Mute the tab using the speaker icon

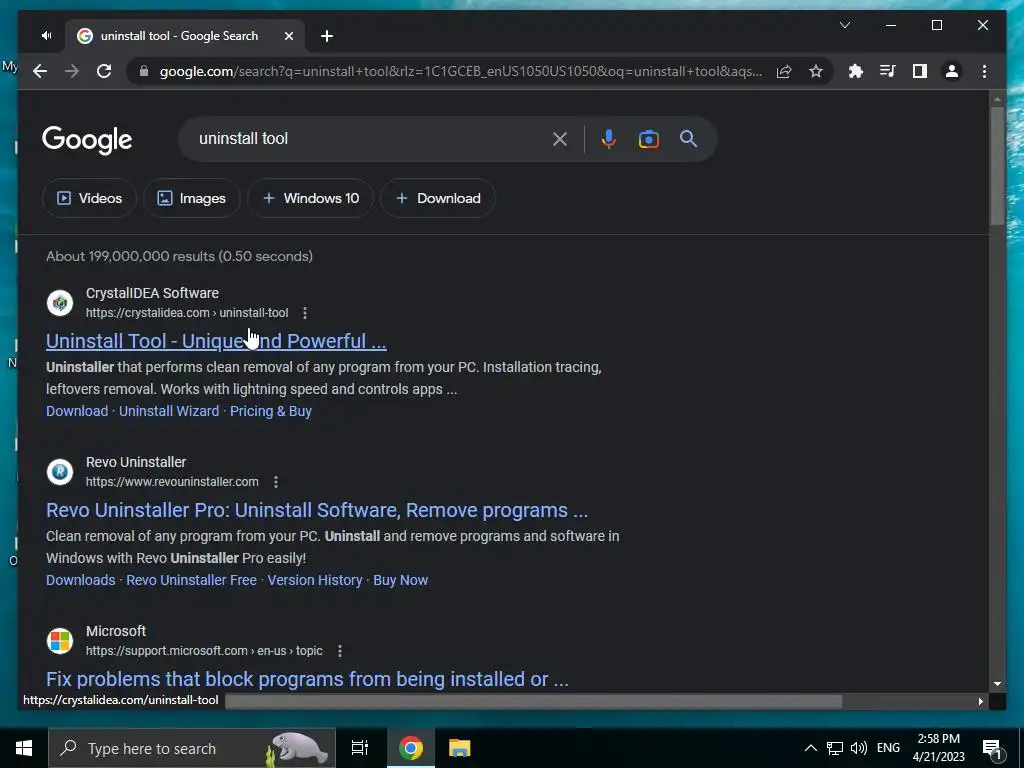46,36
